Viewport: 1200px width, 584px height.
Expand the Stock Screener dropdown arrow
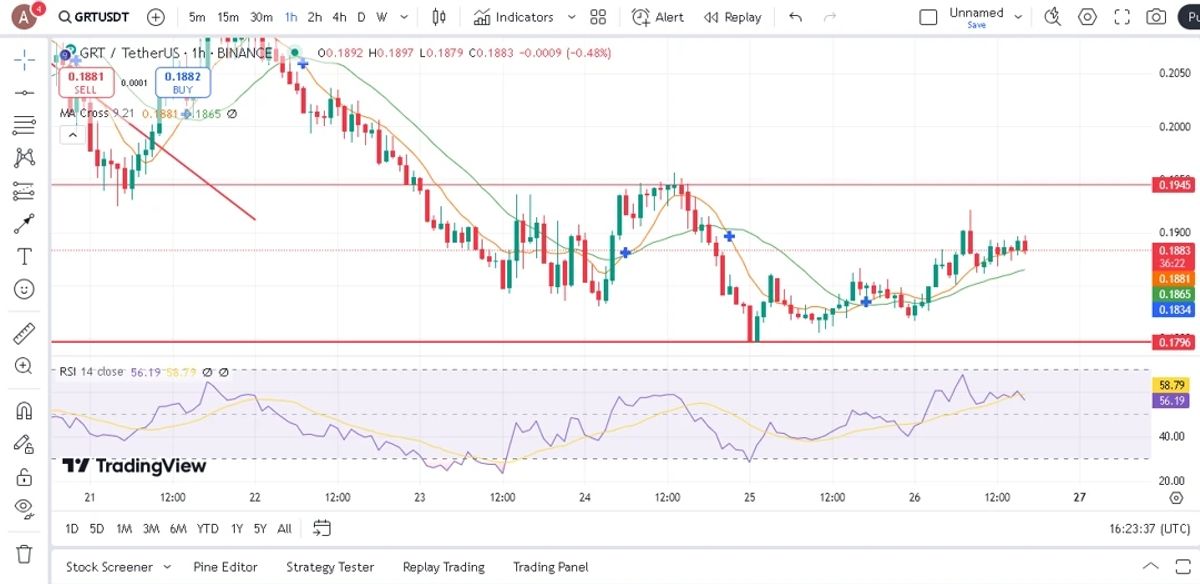(x=167, y=567)
